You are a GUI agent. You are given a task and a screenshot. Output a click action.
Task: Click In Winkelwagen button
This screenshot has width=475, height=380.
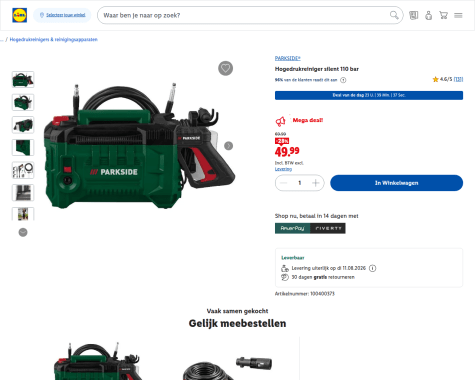(x=396, y=183)
